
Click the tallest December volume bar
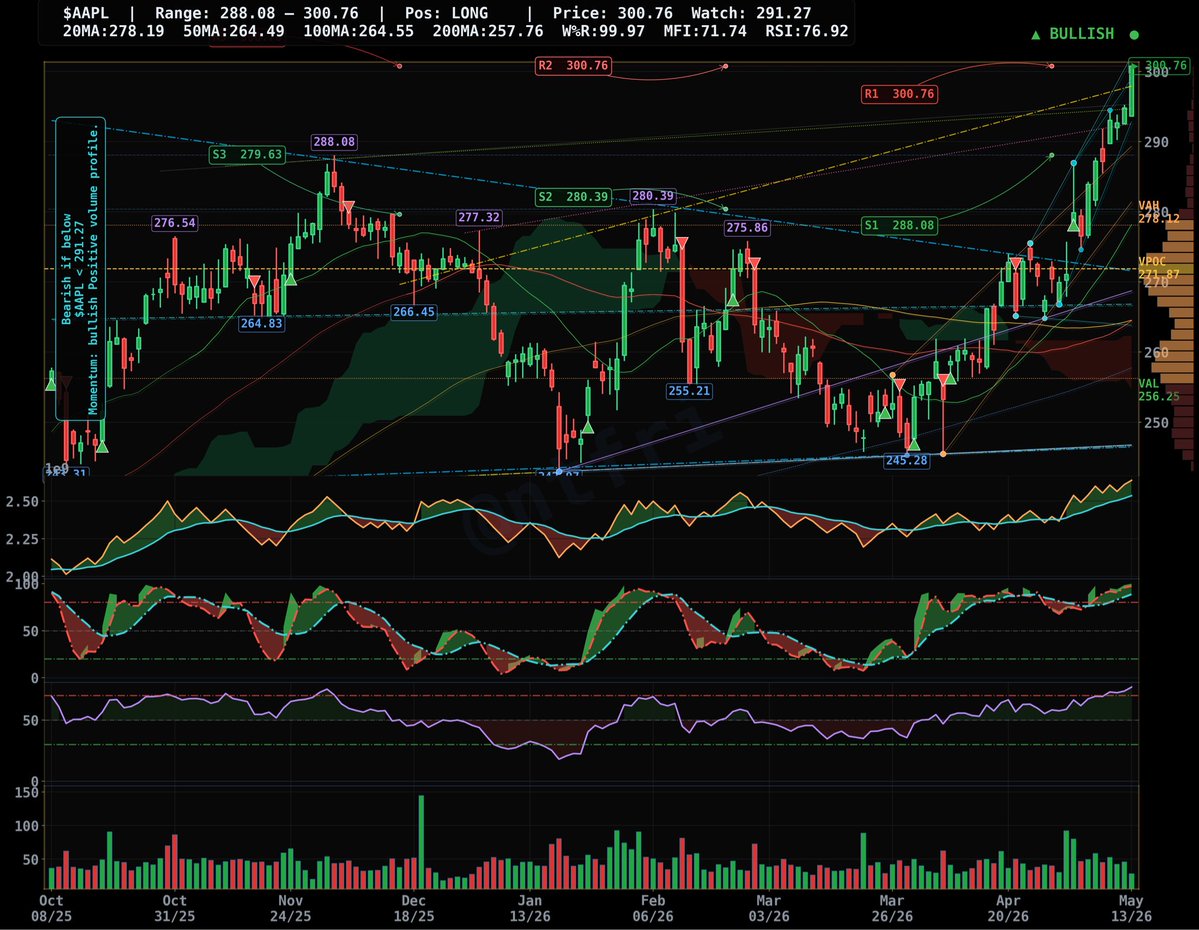(x=421, y=842)
